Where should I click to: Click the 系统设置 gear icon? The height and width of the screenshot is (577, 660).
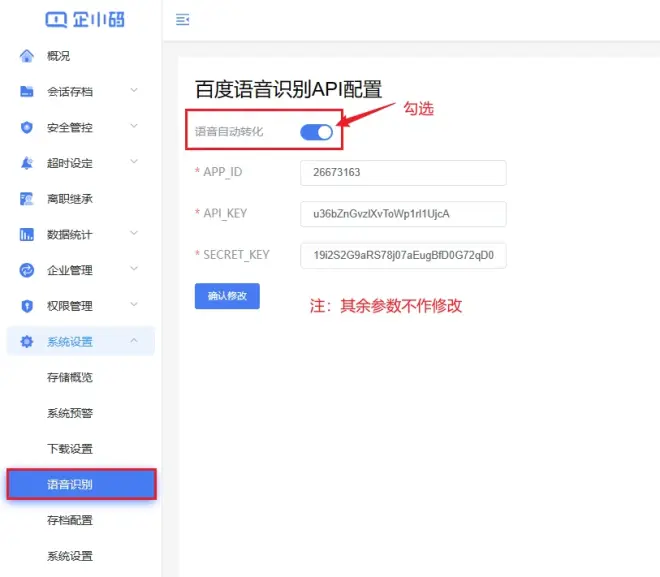click(27, 342)
